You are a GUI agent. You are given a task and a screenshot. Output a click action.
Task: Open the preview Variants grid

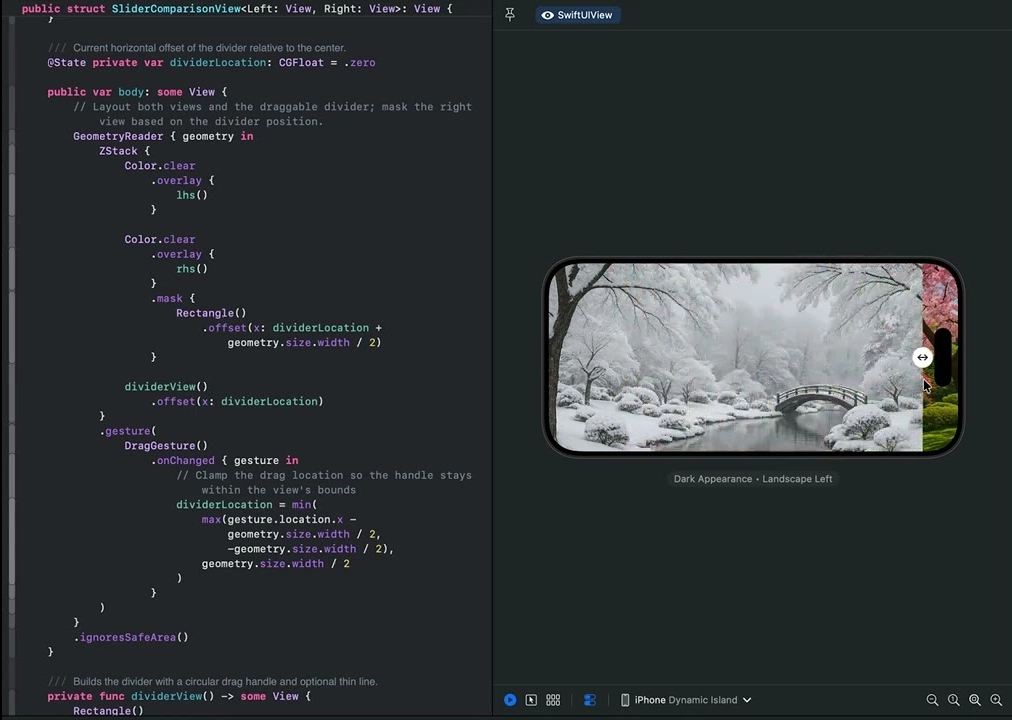pyautogui.click(x=553, y=700)
